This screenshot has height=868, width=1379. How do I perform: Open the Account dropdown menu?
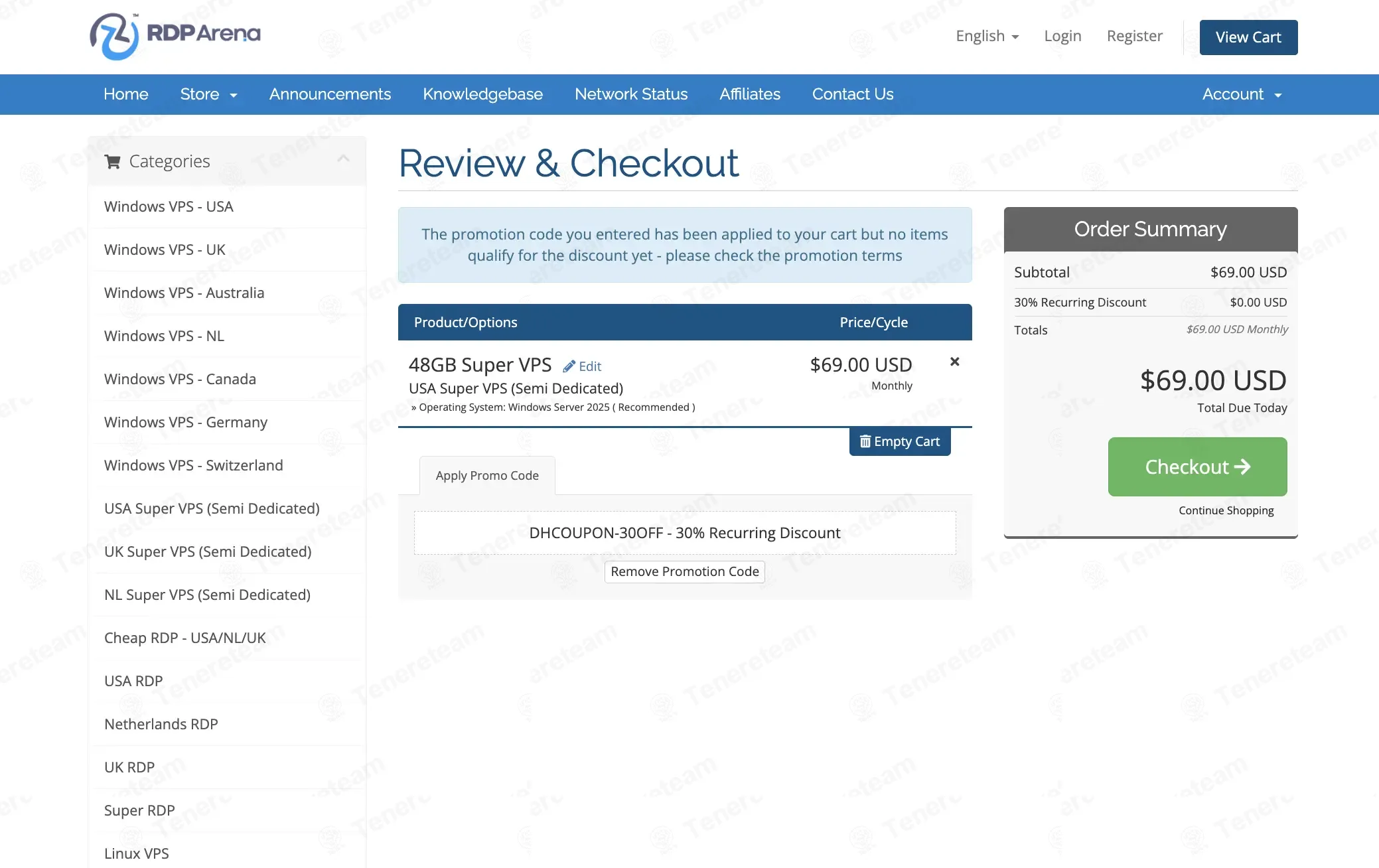1242,94
